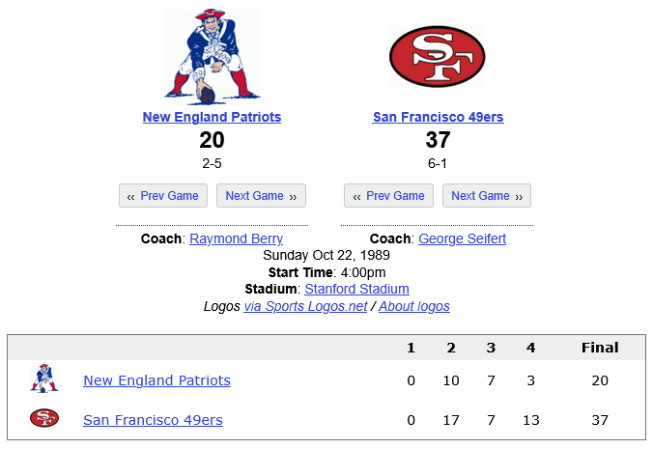Open coach George Seifert's page
This screenshot has height=450, width=654.
pos(462,239)
